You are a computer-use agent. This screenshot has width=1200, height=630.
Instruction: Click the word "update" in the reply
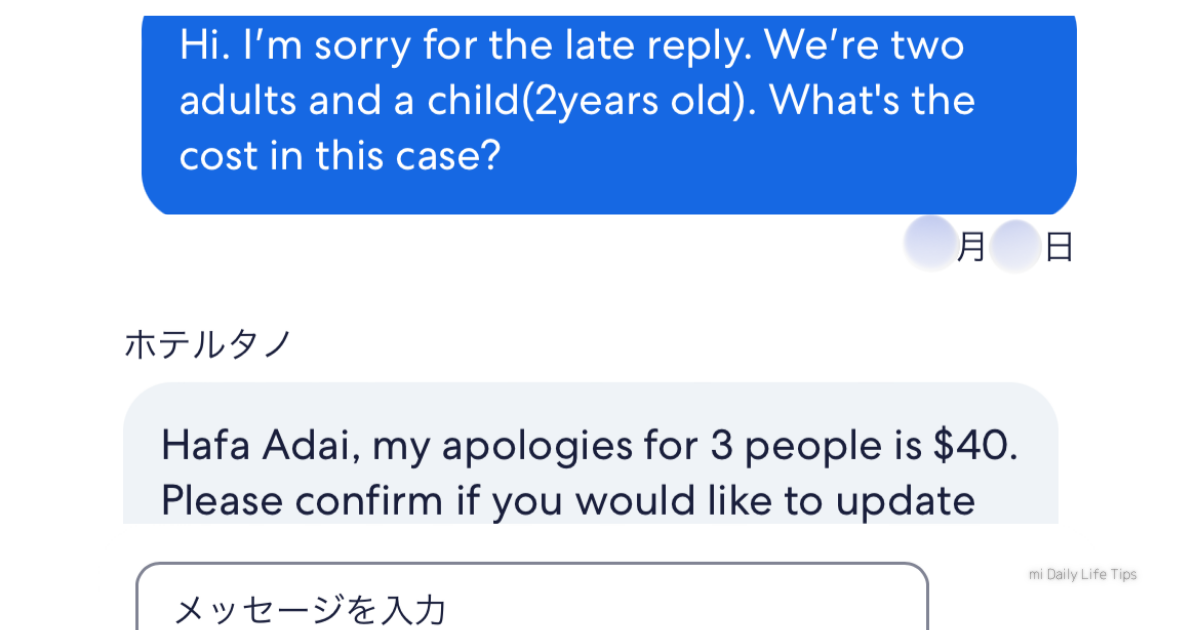[905, 500]
